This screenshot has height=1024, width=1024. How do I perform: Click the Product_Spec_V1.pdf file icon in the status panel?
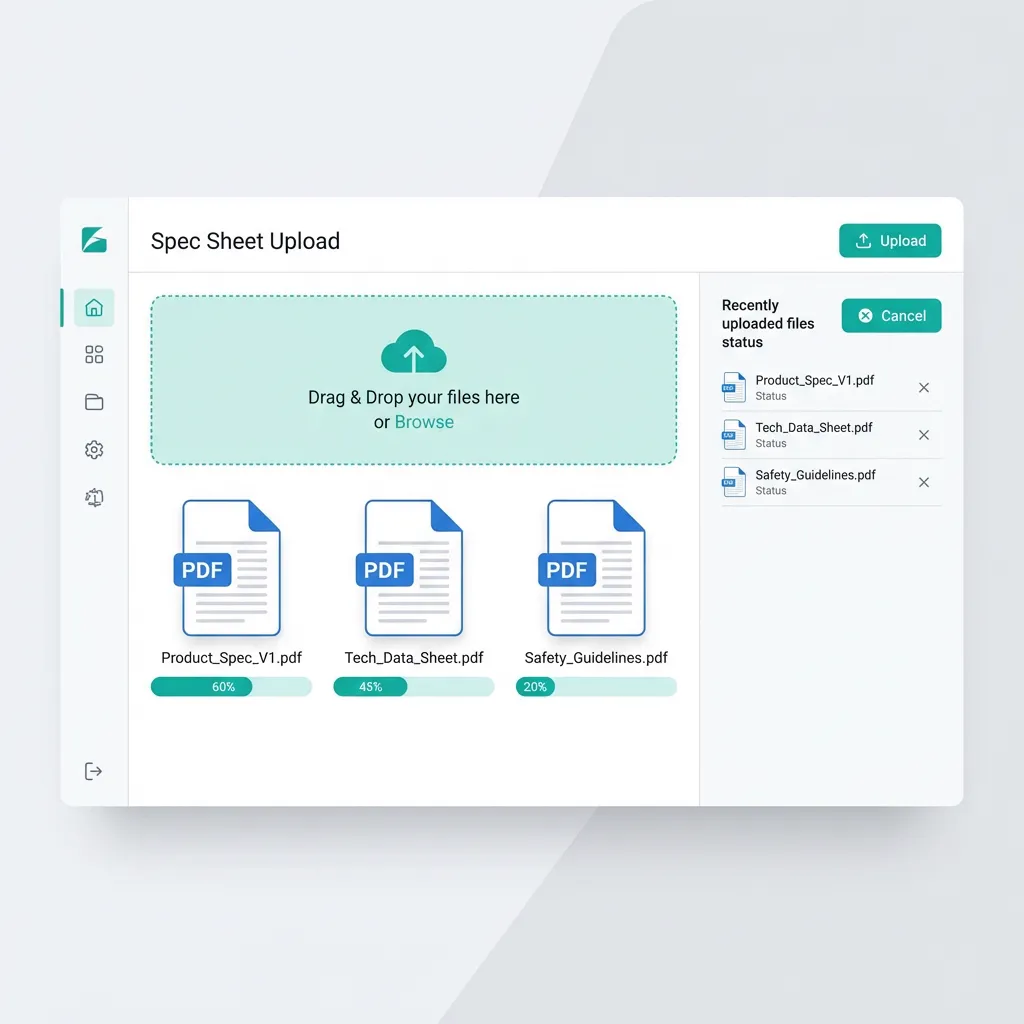[734, 387]
